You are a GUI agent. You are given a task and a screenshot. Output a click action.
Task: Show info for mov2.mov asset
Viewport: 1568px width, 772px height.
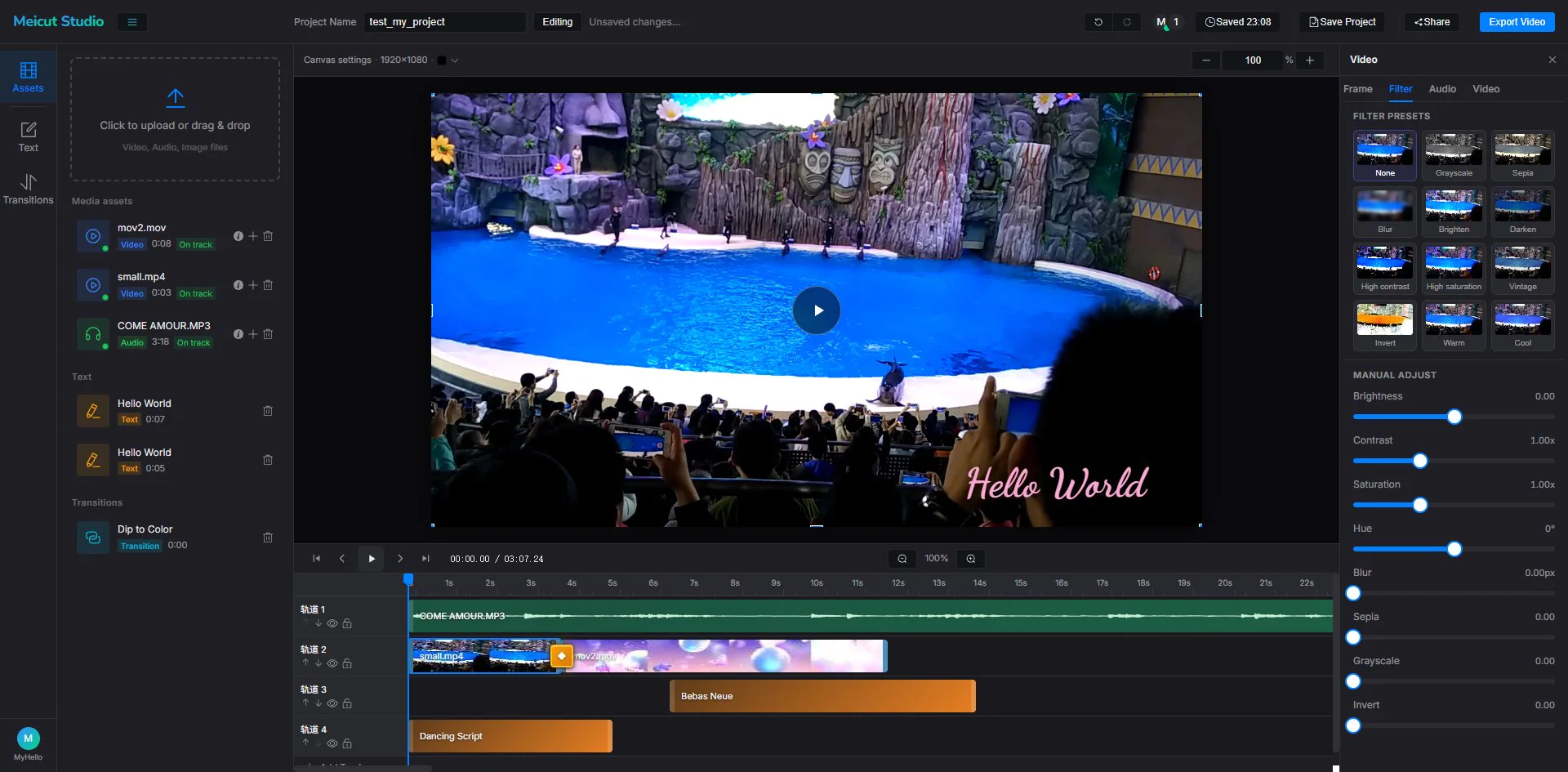point(238,236)
